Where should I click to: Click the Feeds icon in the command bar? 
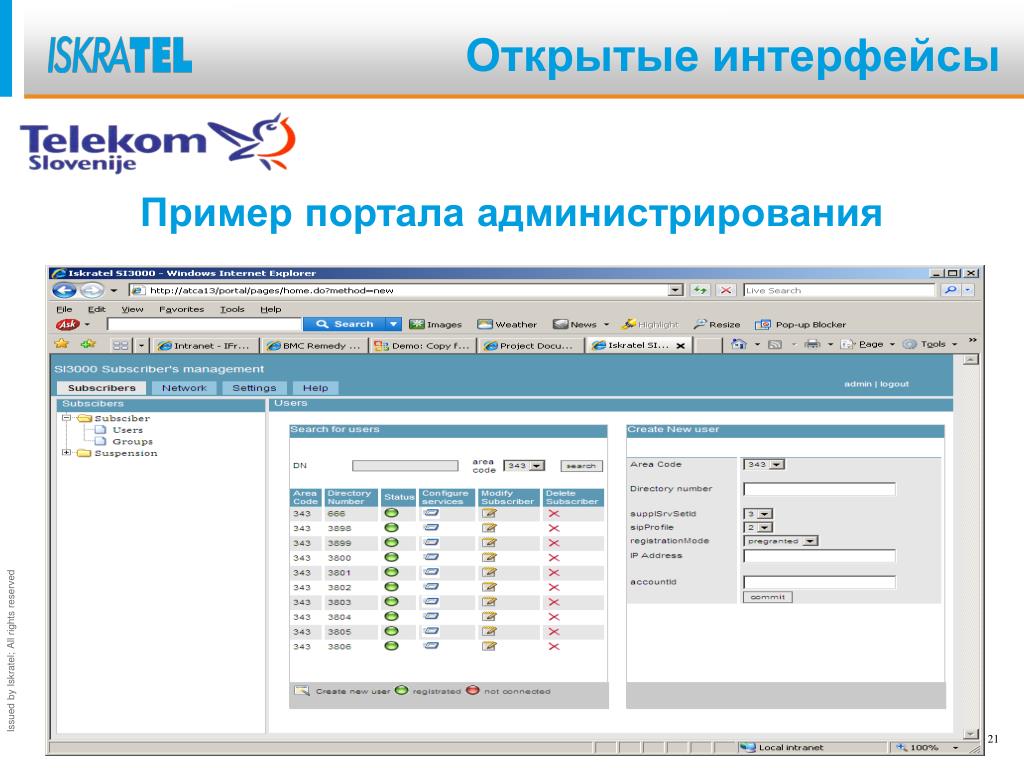tap(775, 344)
